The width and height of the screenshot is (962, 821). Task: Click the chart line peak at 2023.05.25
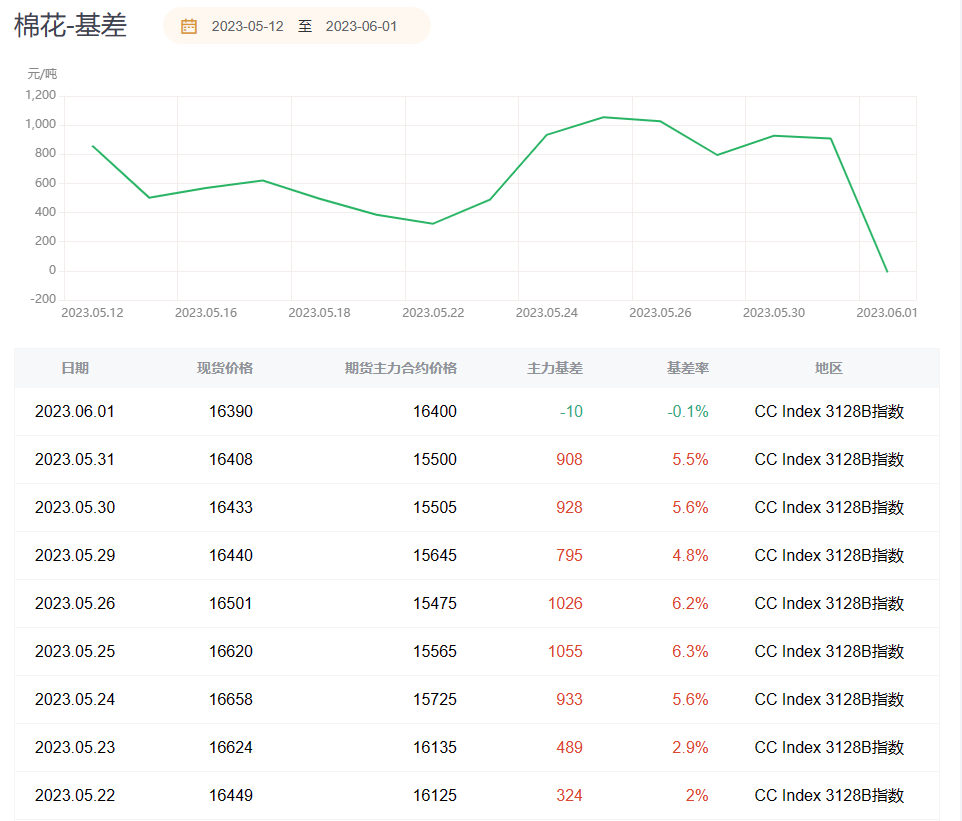click(x=603, y=117)
